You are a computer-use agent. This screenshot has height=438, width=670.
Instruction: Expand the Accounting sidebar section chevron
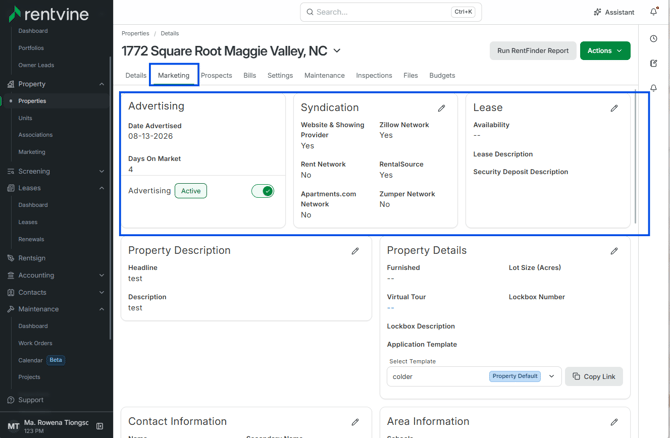tap(102, 276)
